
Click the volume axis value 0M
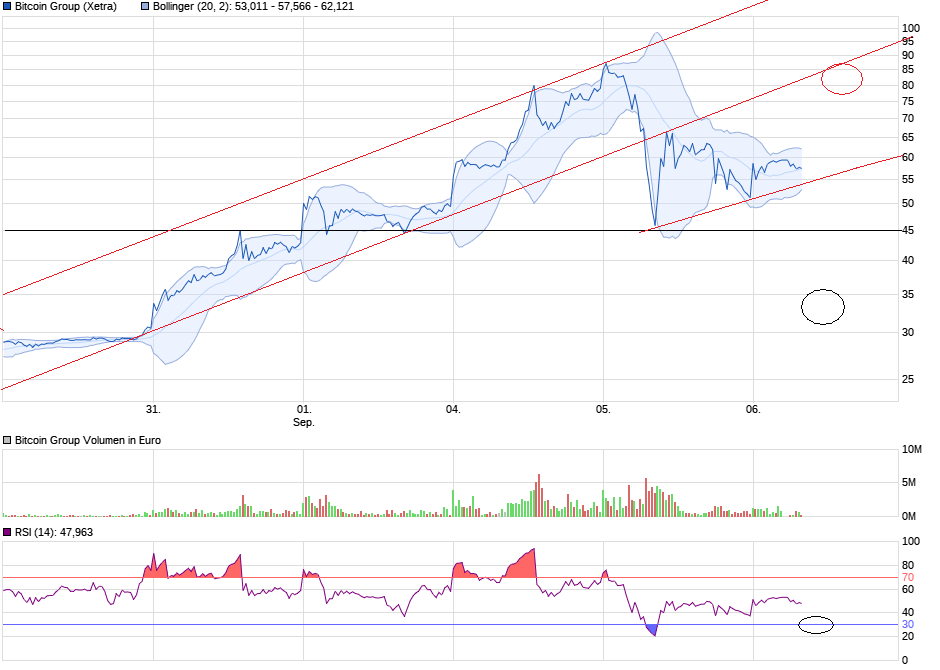click(x=909, y=516)
